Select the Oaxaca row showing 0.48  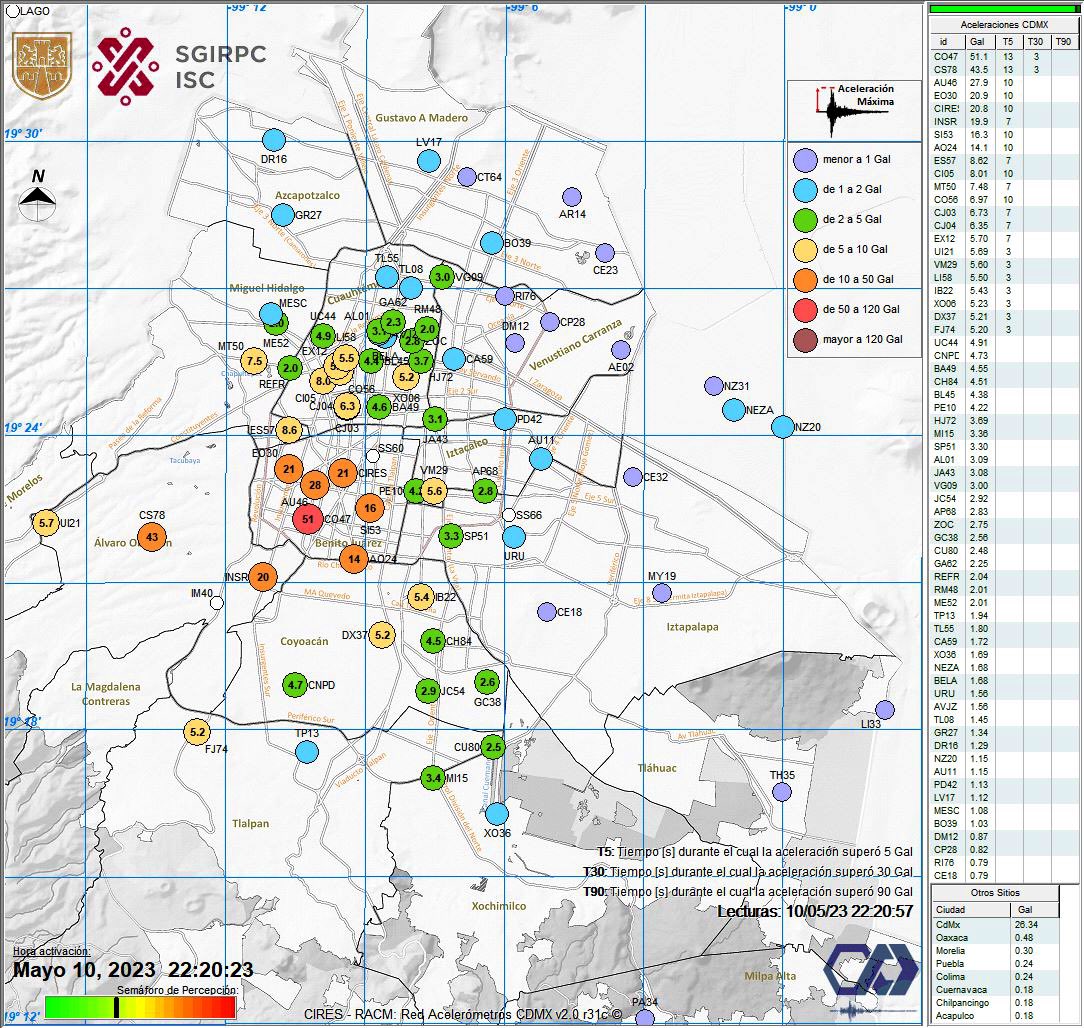tap(996, 937)
